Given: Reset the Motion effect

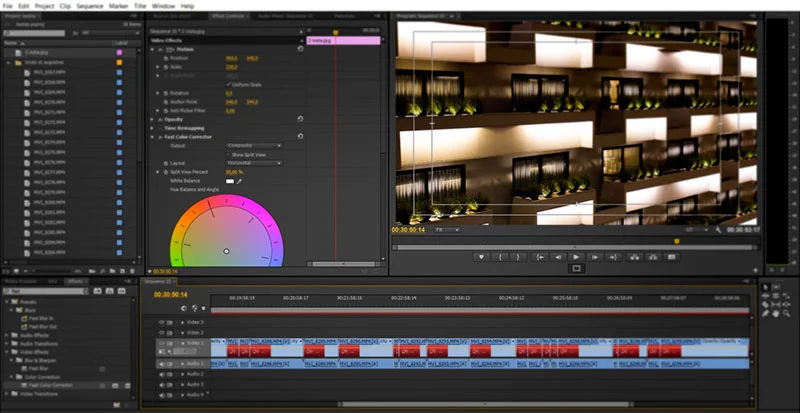Looking at the screenshot, I should [x=300, y=49].
